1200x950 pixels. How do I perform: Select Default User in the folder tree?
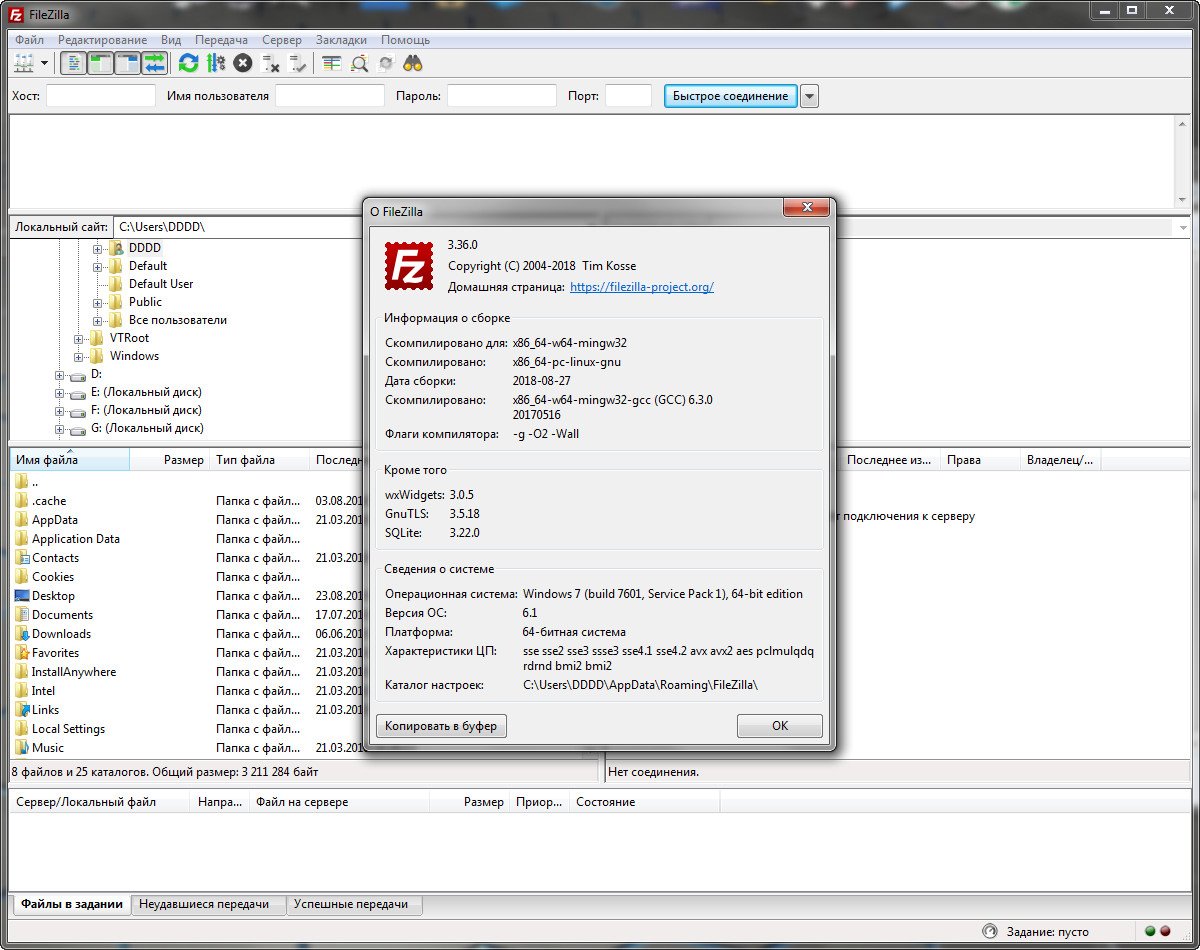[x=160, y=284]
